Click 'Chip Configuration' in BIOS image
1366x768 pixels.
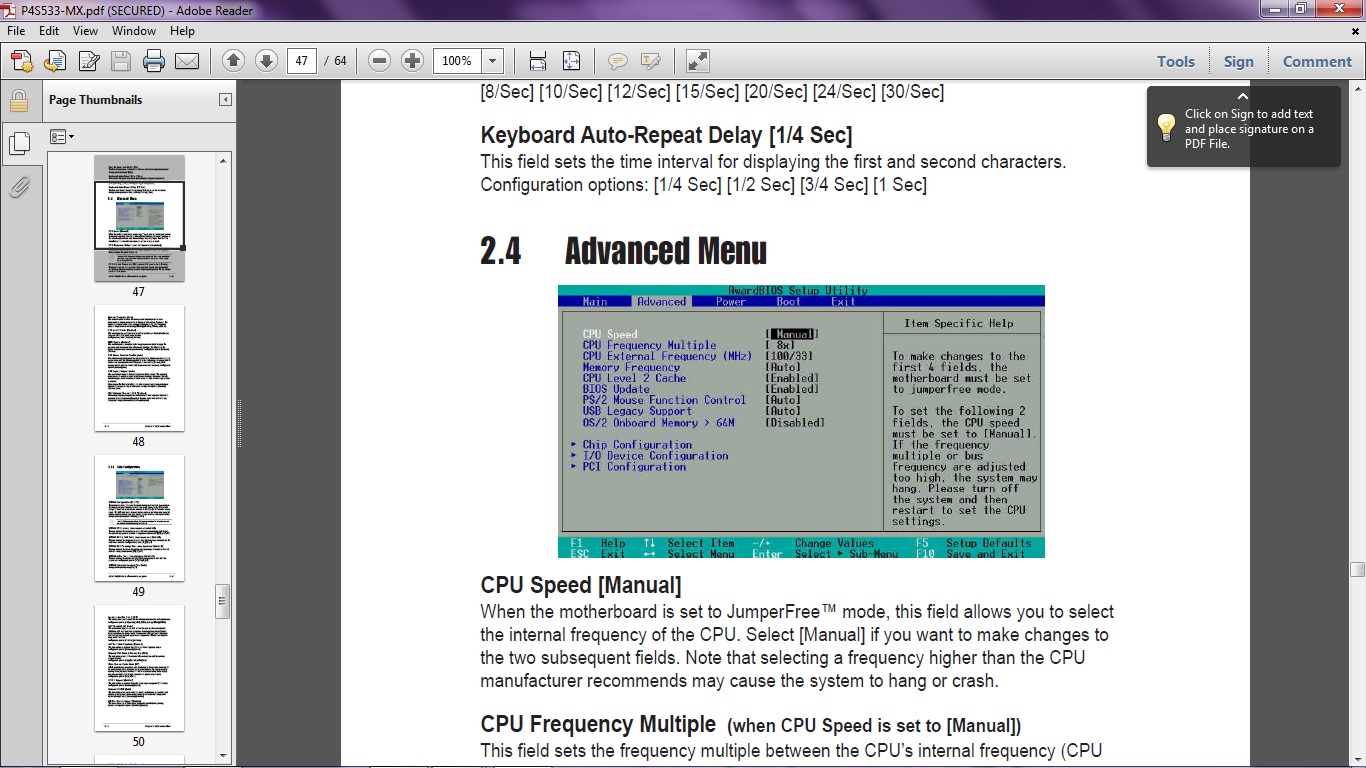[637, 445]
